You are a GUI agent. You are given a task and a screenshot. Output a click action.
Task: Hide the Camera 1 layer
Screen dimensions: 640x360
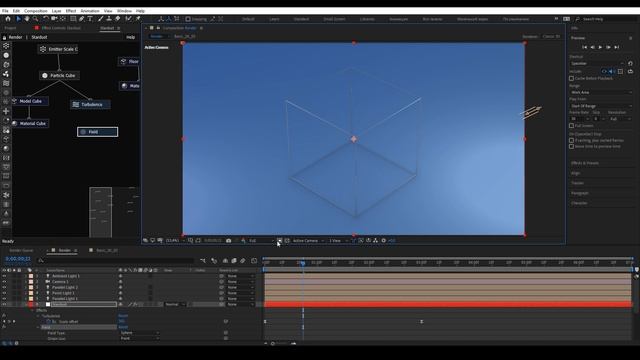pos(4,282)
